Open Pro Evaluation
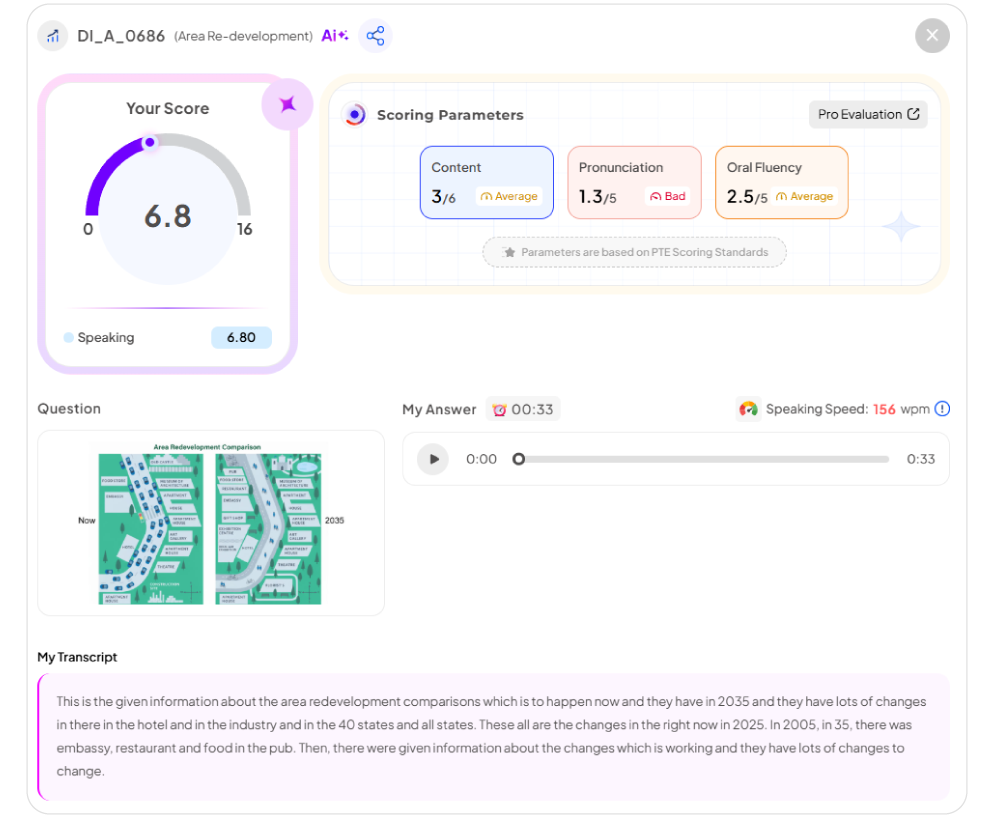The width and height of the screenshot is (994, 817). point(868,114)
